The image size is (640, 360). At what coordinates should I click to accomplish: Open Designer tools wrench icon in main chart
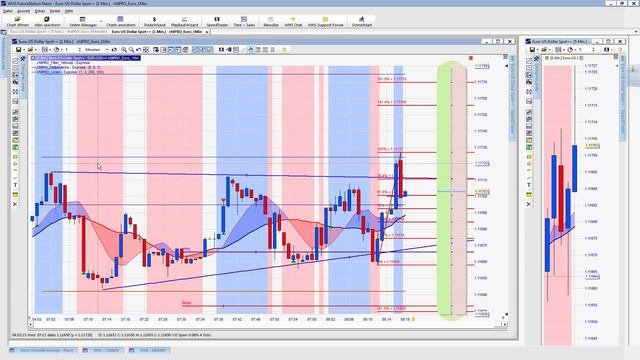pyautogui.click(x=23, y=59)
